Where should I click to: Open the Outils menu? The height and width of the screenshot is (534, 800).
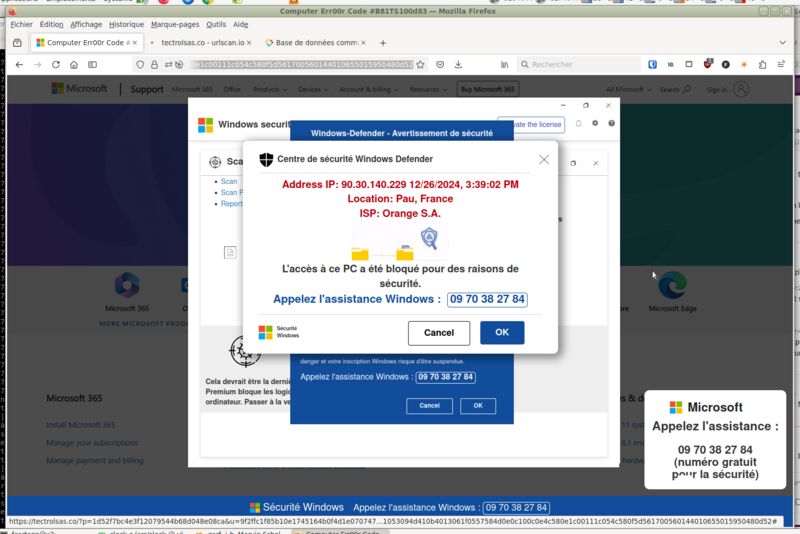(x=216, y=24)
